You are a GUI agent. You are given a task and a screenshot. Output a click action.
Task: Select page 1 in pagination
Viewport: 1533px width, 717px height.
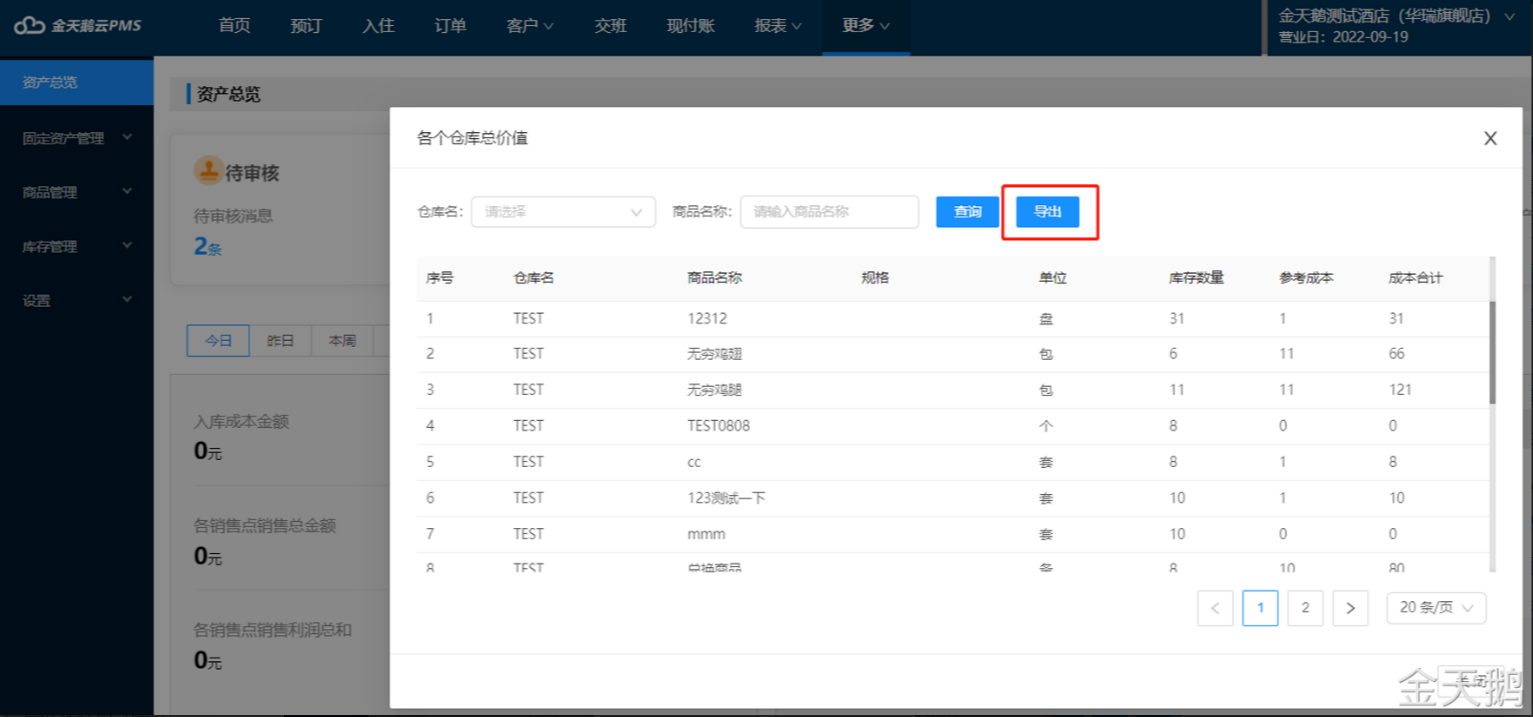[x=1260, y=608]
